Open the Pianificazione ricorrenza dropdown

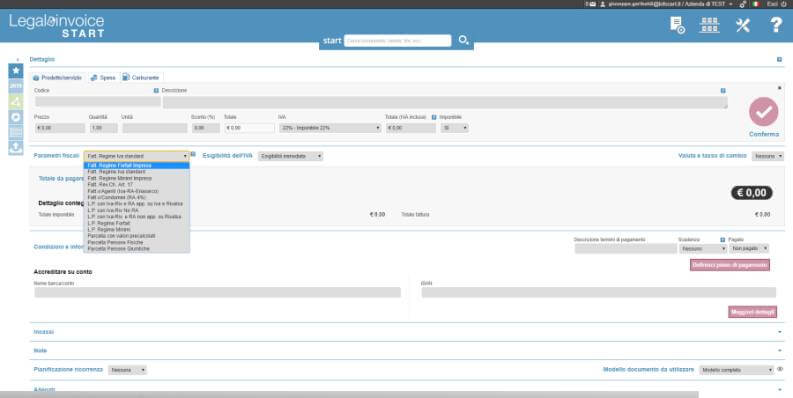[x=127, y=370]
